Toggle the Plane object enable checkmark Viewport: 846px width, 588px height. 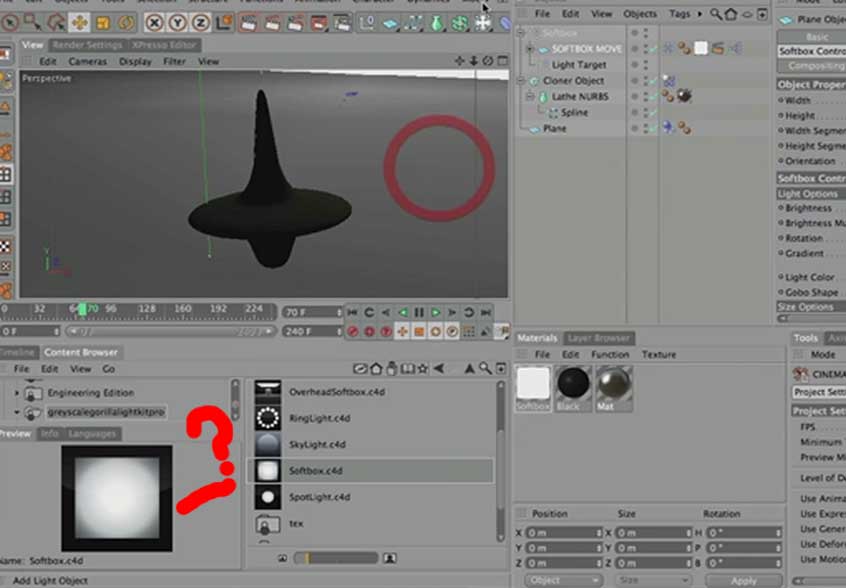coord(653,129)
